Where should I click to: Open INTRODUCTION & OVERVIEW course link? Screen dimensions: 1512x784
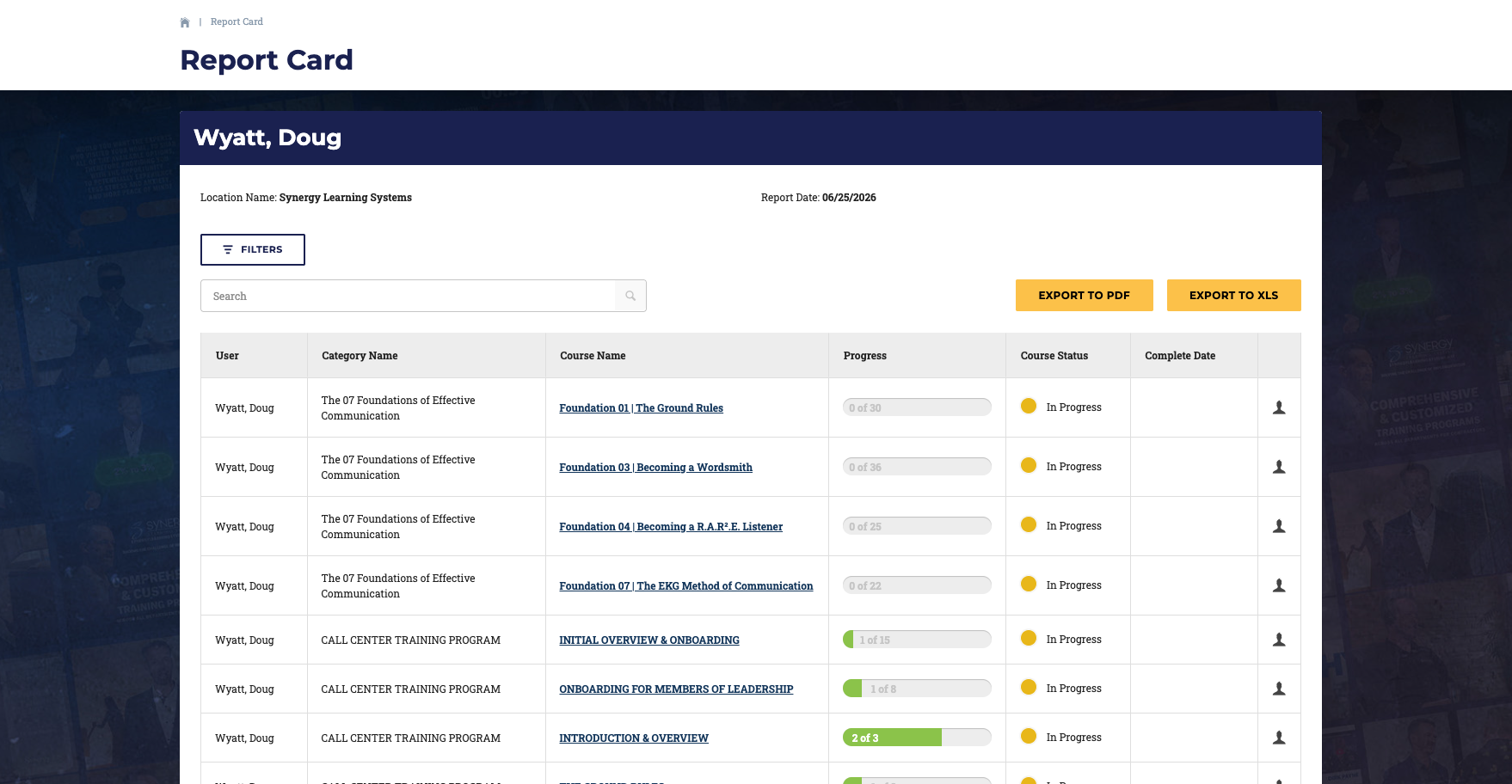pyautogui.click(x=634, y=738)
